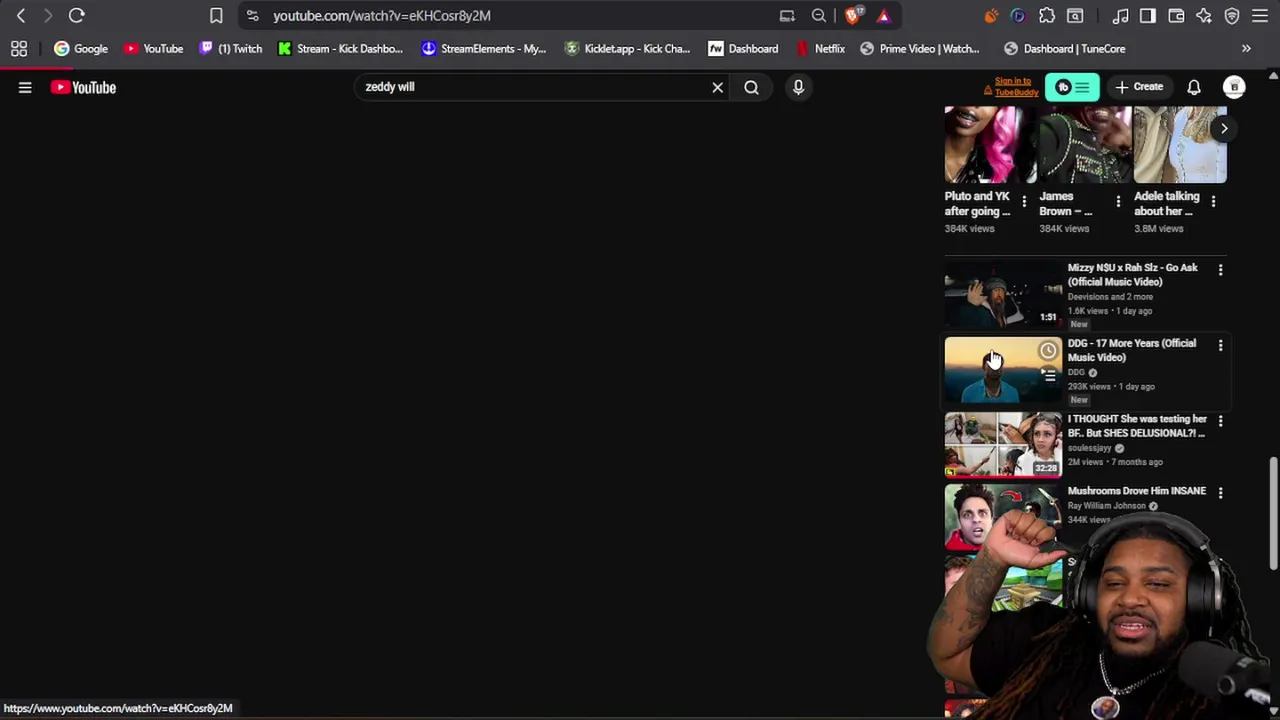1280x720 pixels.
Task: Open the Netflix bookmark
Action: [821, 48]
